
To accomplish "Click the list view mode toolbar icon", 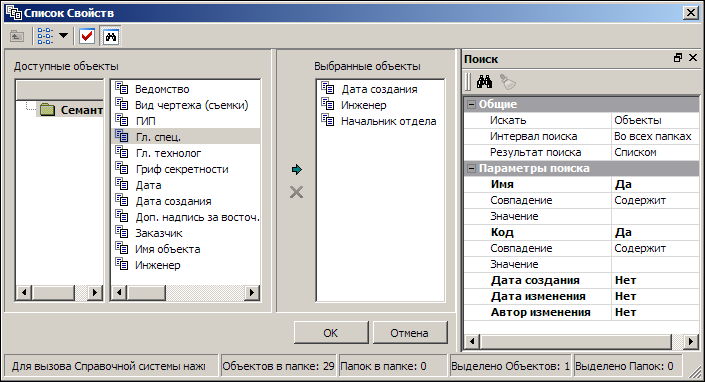I will (x=45, y=36).
